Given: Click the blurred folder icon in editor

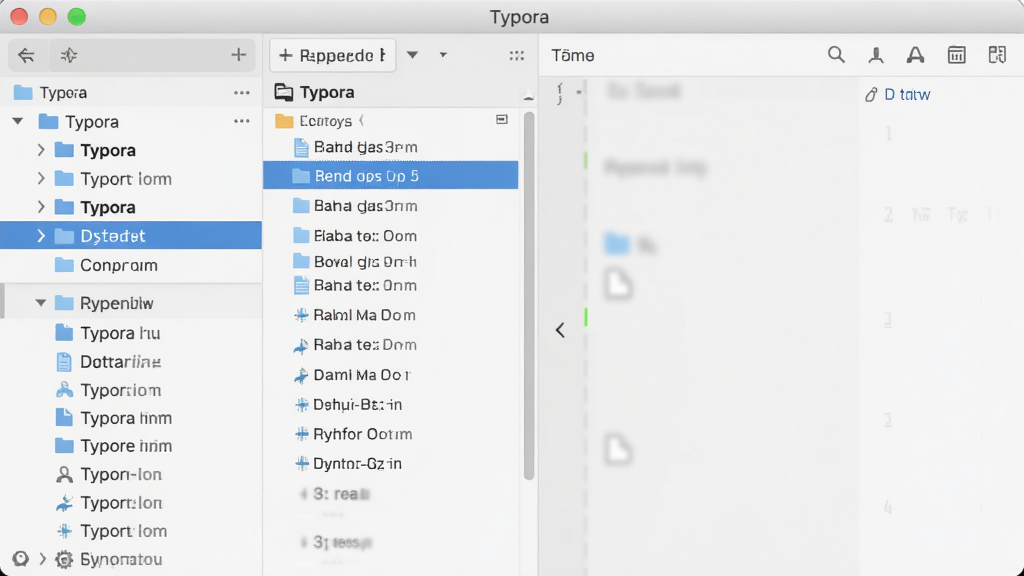Looking at the screenshot, I should [x=616, y=243].
